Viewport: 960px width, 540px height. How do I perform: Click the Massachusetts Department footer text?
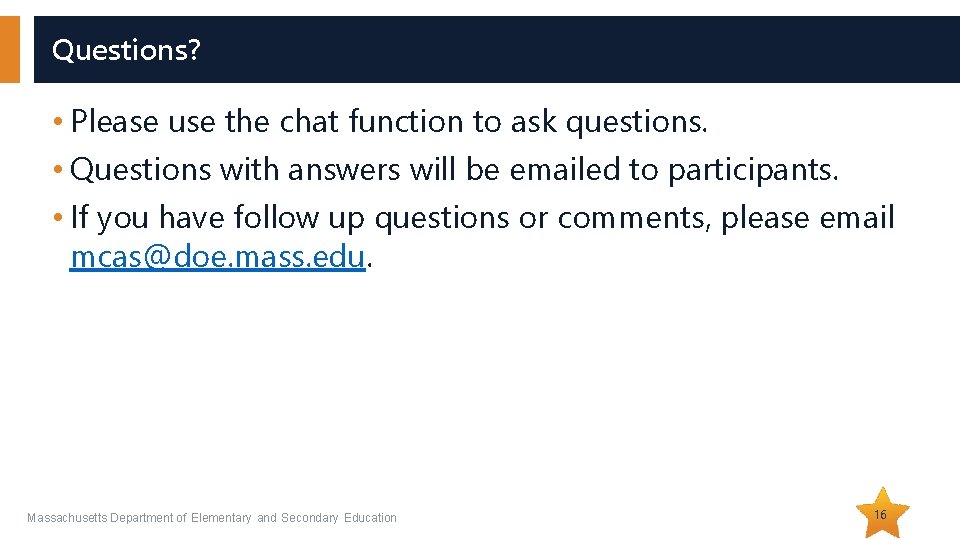point(212,518)
